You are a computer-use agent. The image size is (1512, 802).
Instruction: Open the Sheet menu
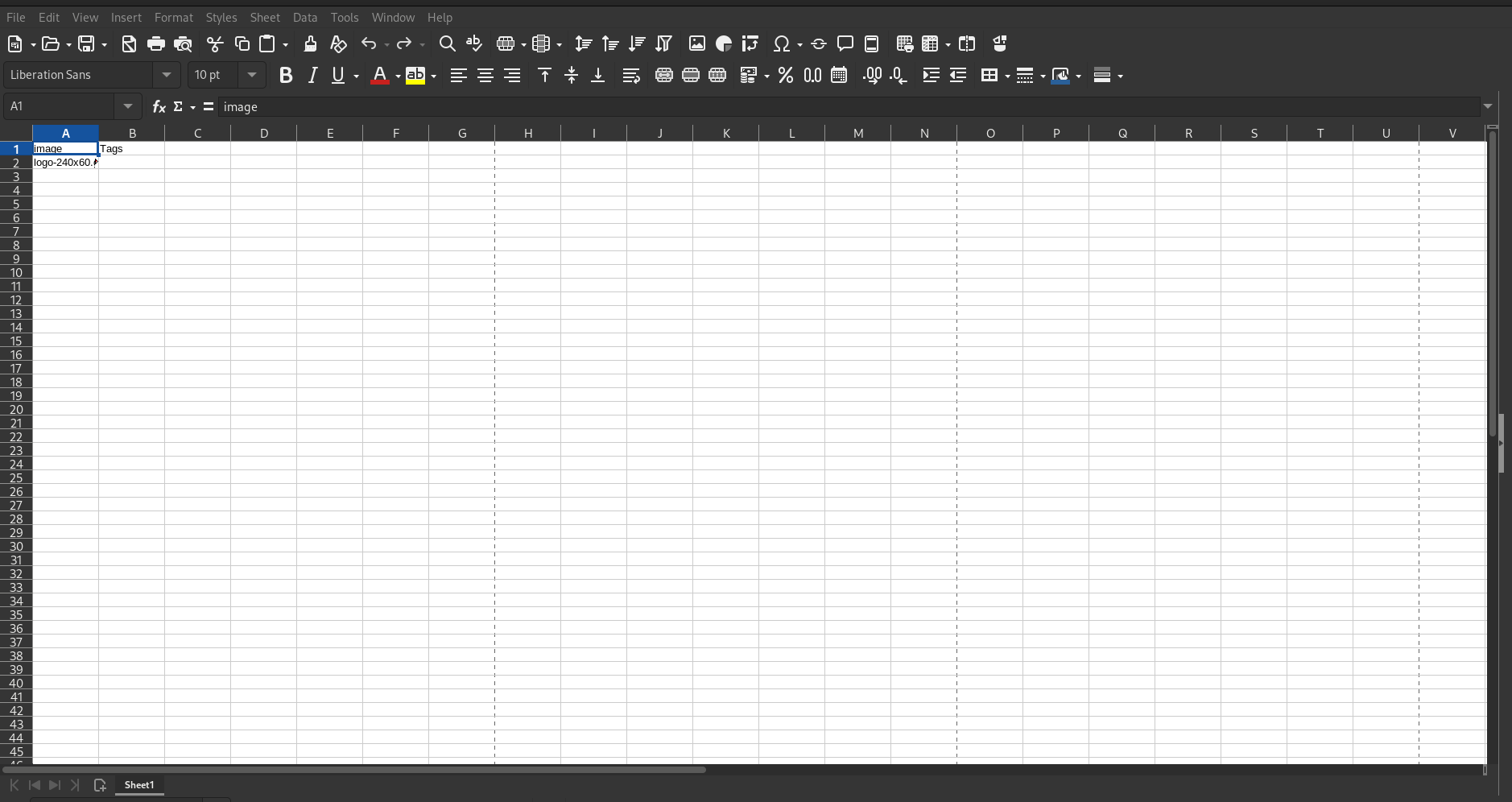(265, 17)
